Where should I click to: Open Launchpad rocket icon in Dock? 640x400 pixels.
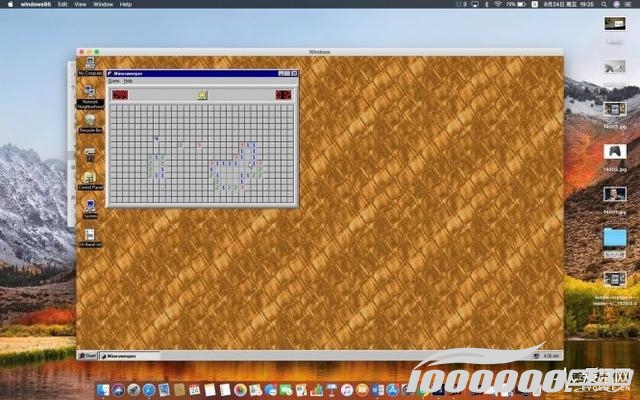[x=133, y=390]
